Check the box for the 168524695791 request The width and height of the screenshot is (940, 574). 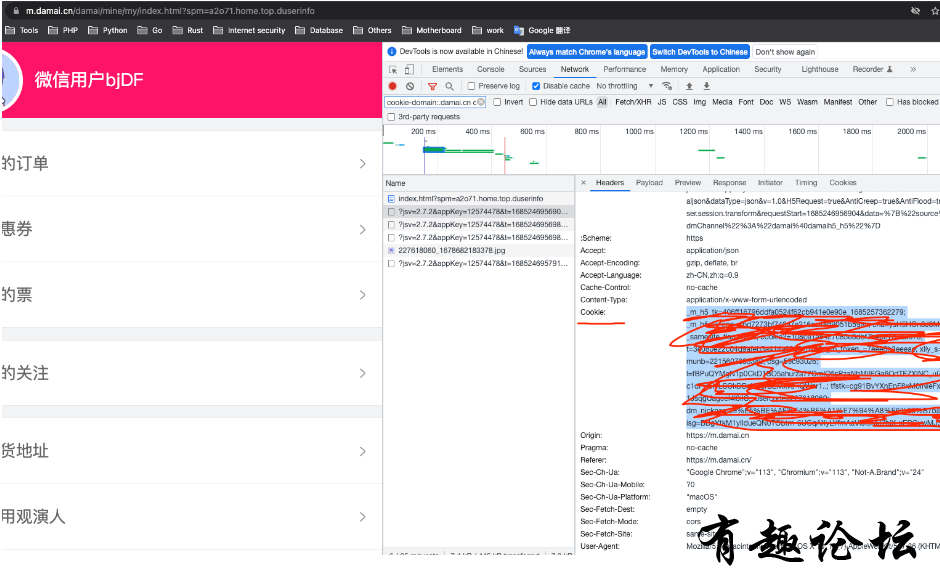[x=391, y=263]
